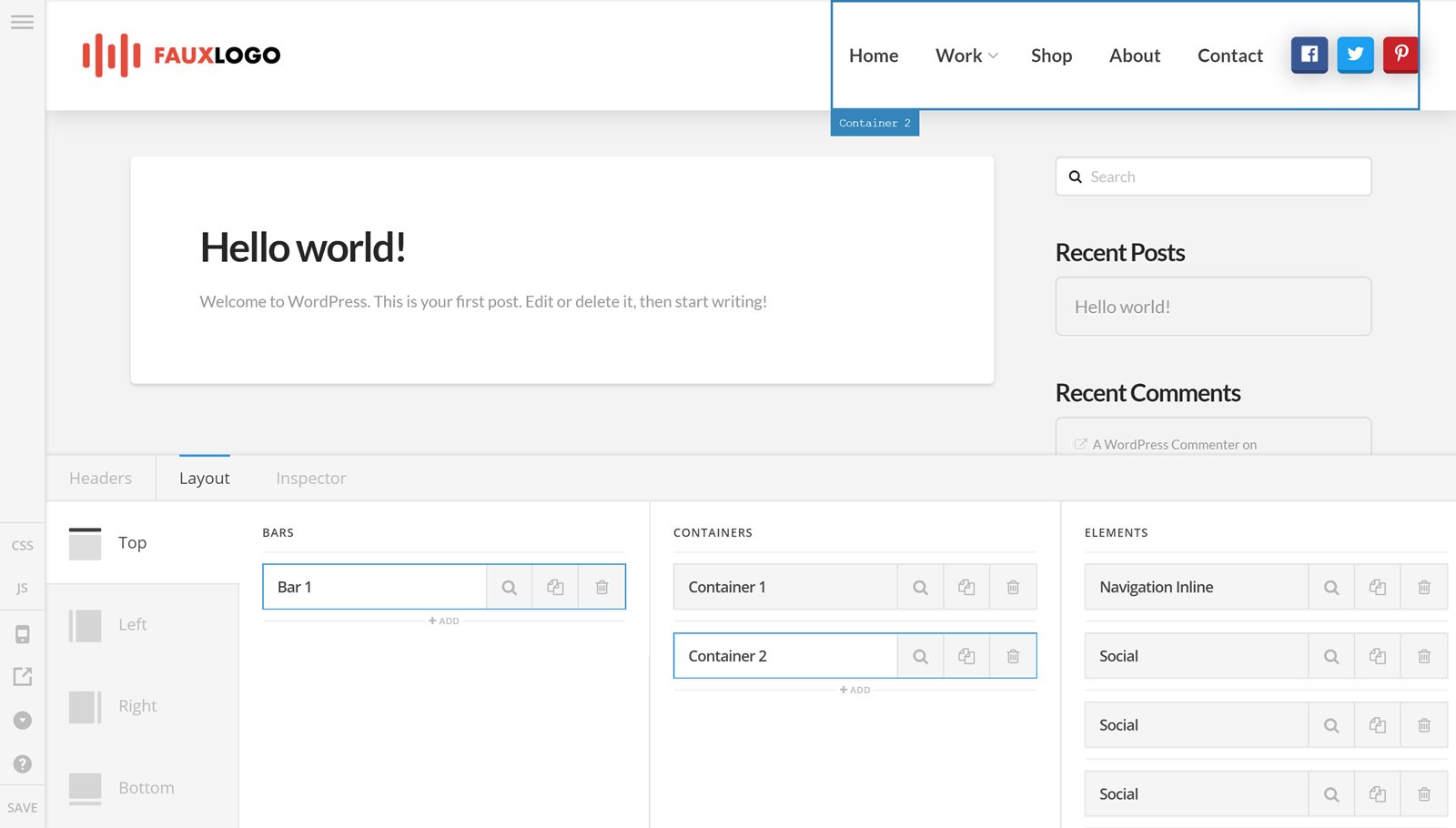Open the hamburger menu at top left
Image resolution: width=1456 pixels, height=828 pixels.
click(x=22, y=22)
